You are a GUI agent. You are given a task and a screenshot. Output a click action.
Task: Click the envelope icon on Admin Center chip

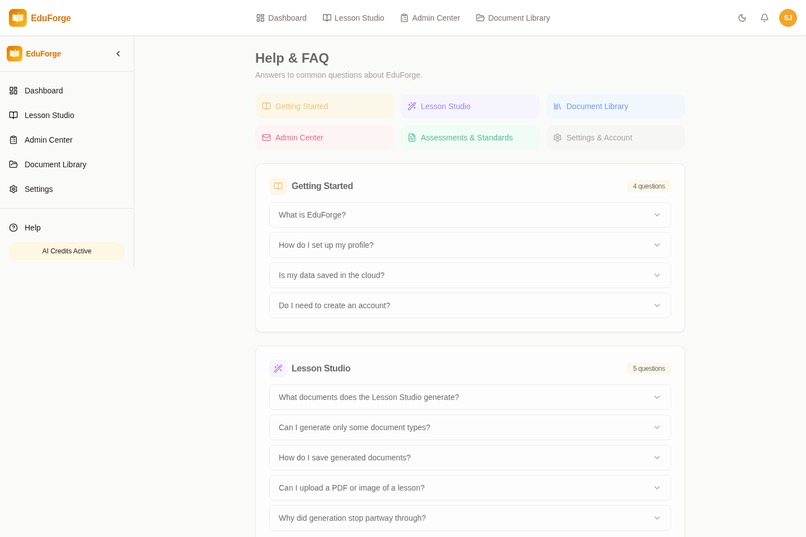[x=266, y=138]
